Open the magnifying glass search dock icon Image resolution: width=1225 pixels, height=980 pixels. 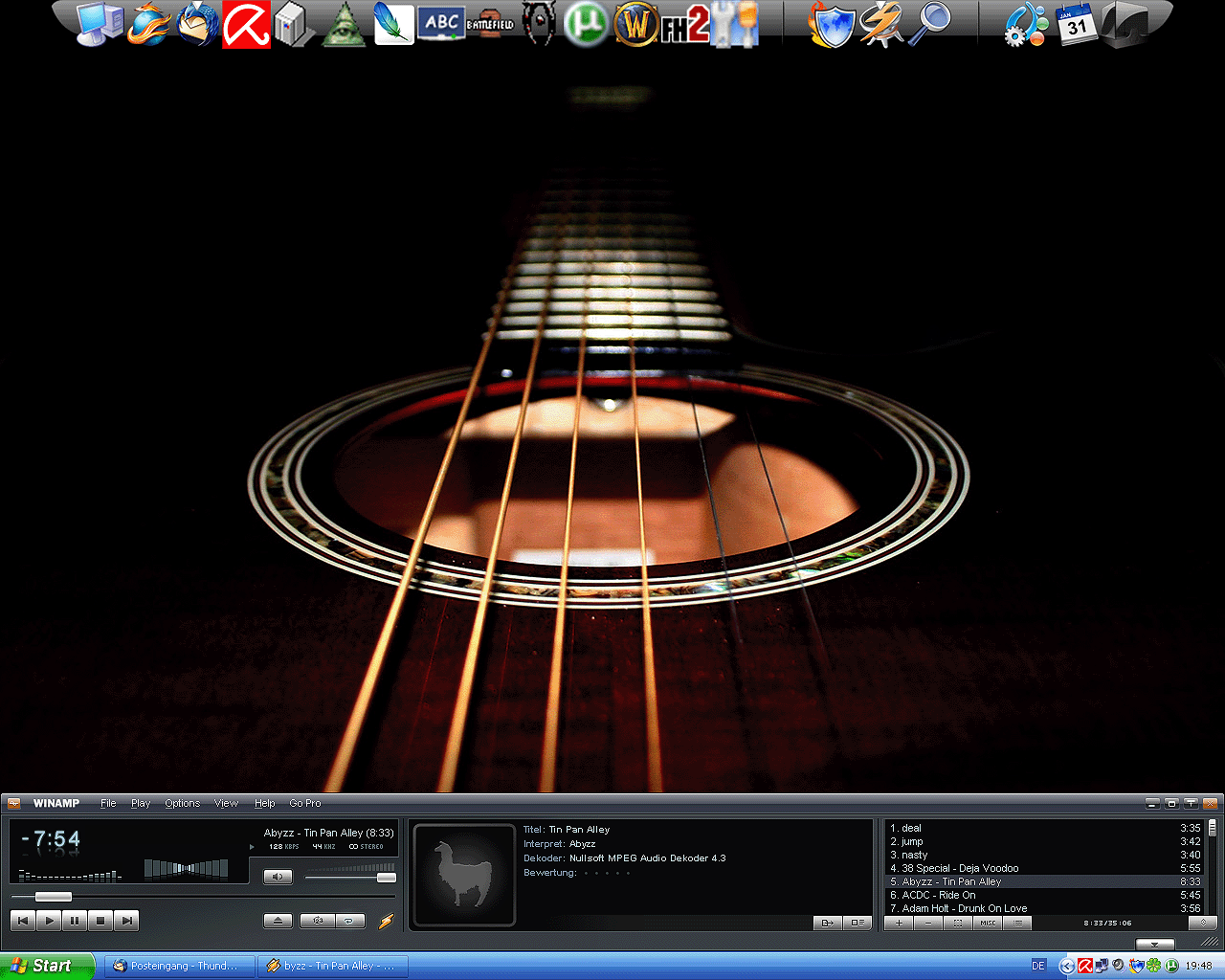(x=928, y=25)
